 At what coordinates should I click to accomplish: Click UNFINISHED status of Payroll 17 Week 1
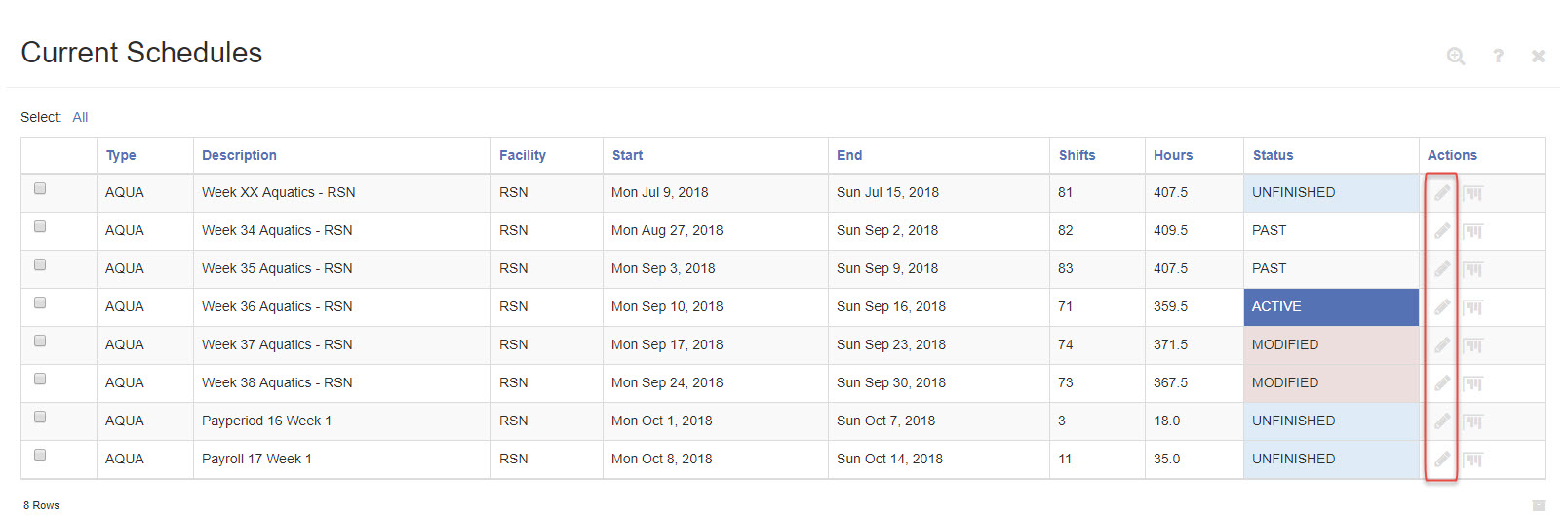click(x=1331, y=460)
